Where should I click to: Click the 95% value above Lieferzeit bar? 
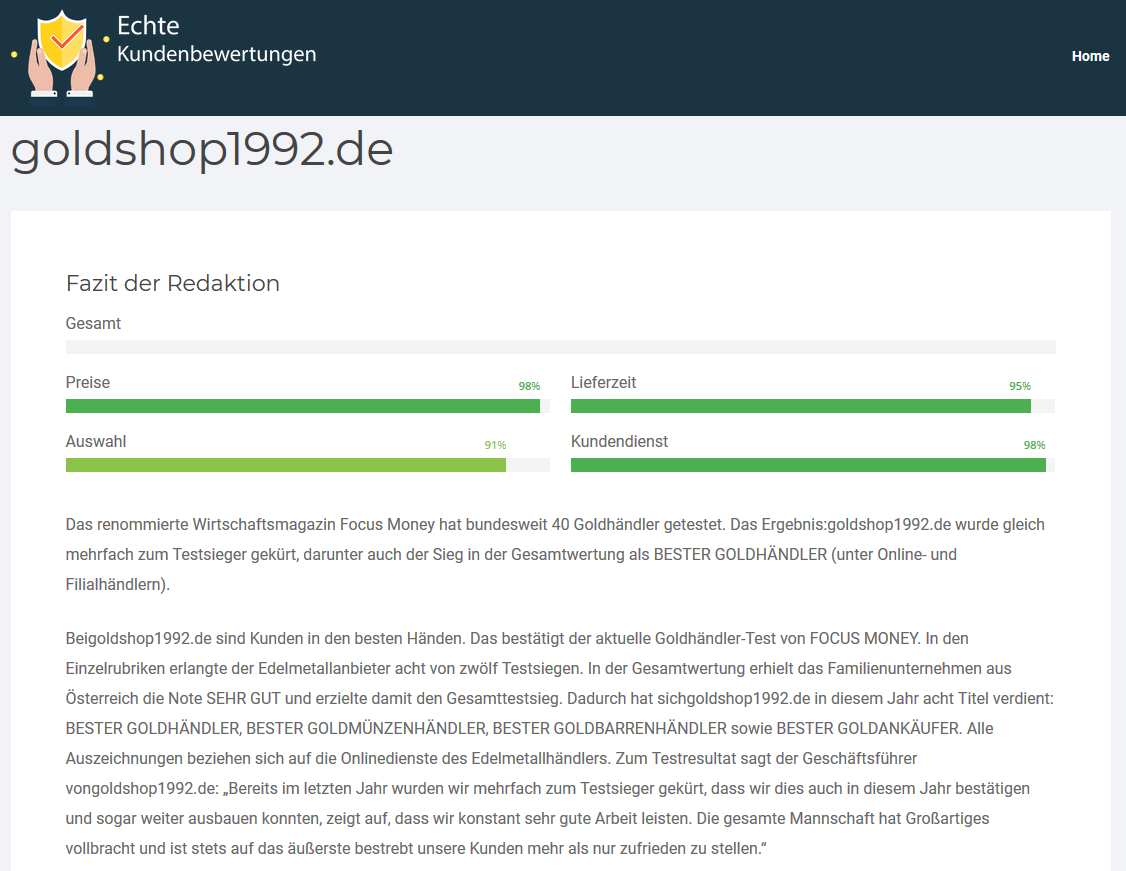(1019, 386)
